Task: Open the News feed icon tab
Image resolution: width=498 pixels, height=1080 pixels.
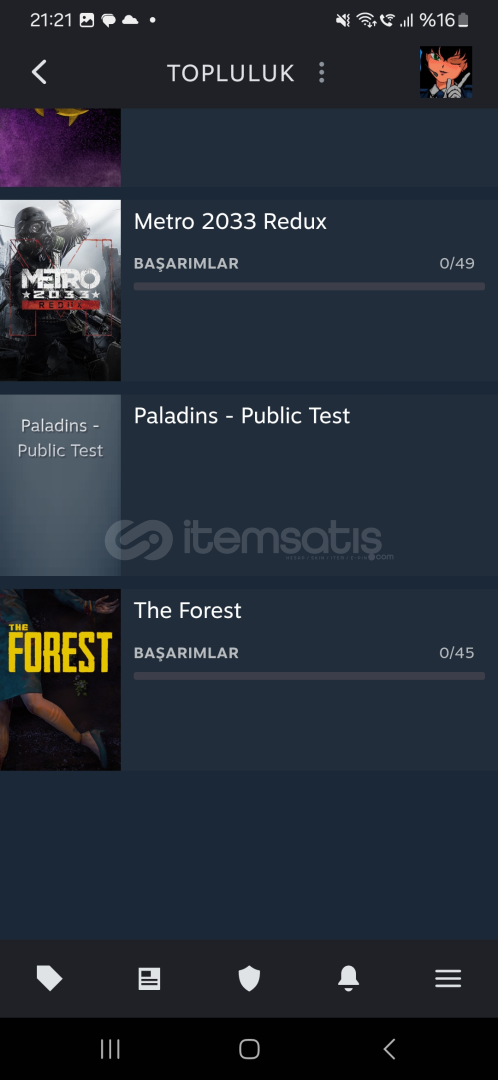Action: click(x=149, y=978)
